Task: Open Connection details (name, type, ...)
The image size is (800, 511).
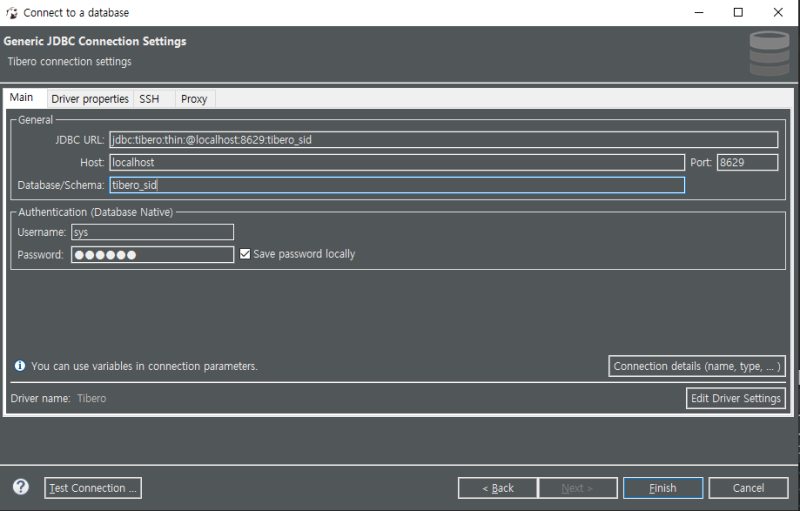Action: [697, 366]
